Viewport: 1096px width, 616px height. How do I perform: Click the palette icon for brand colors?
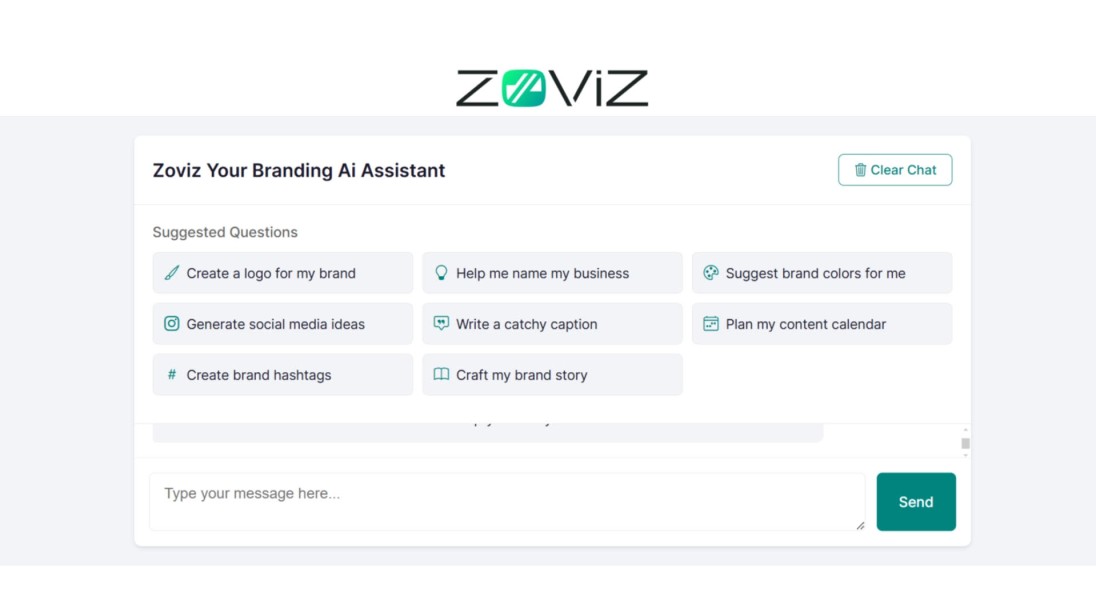tap(711, 273)
